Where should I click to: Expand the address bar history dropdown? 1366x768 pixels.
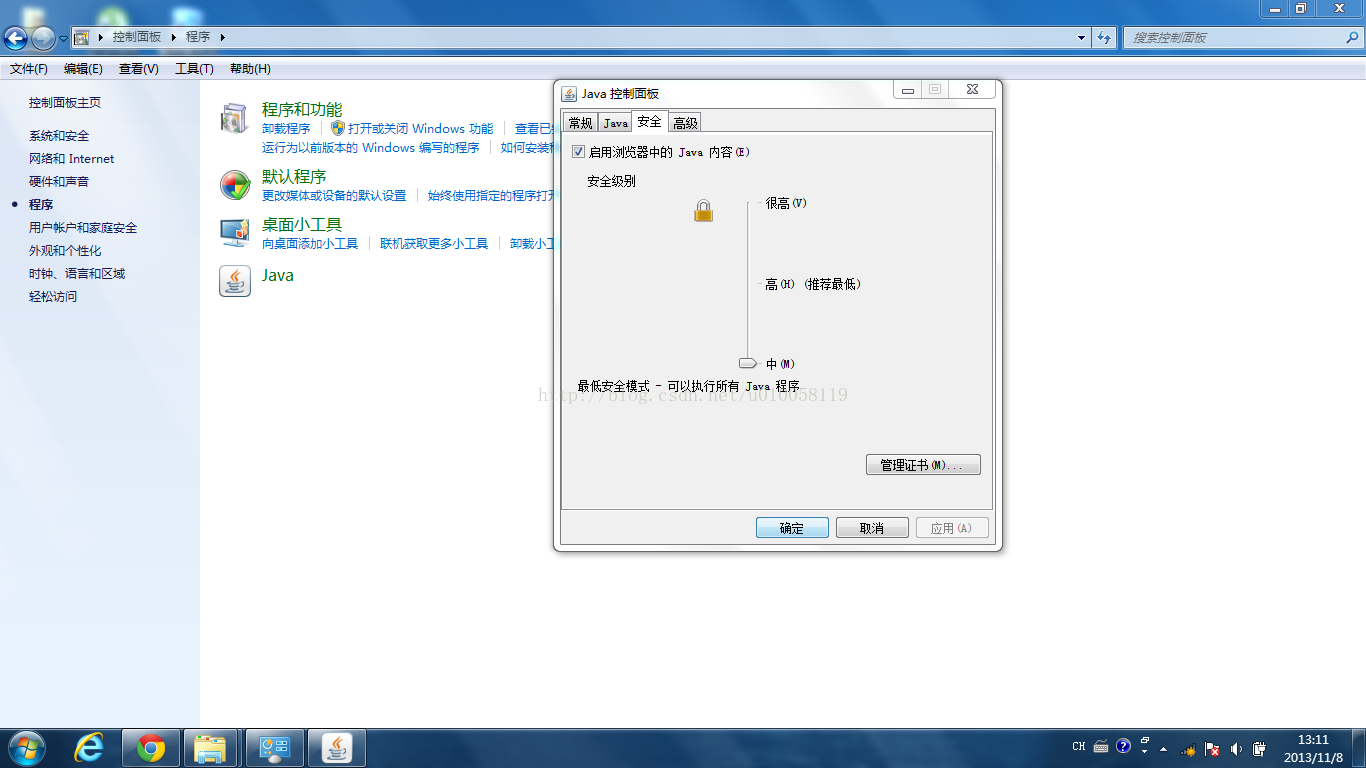pos(1082,37)
